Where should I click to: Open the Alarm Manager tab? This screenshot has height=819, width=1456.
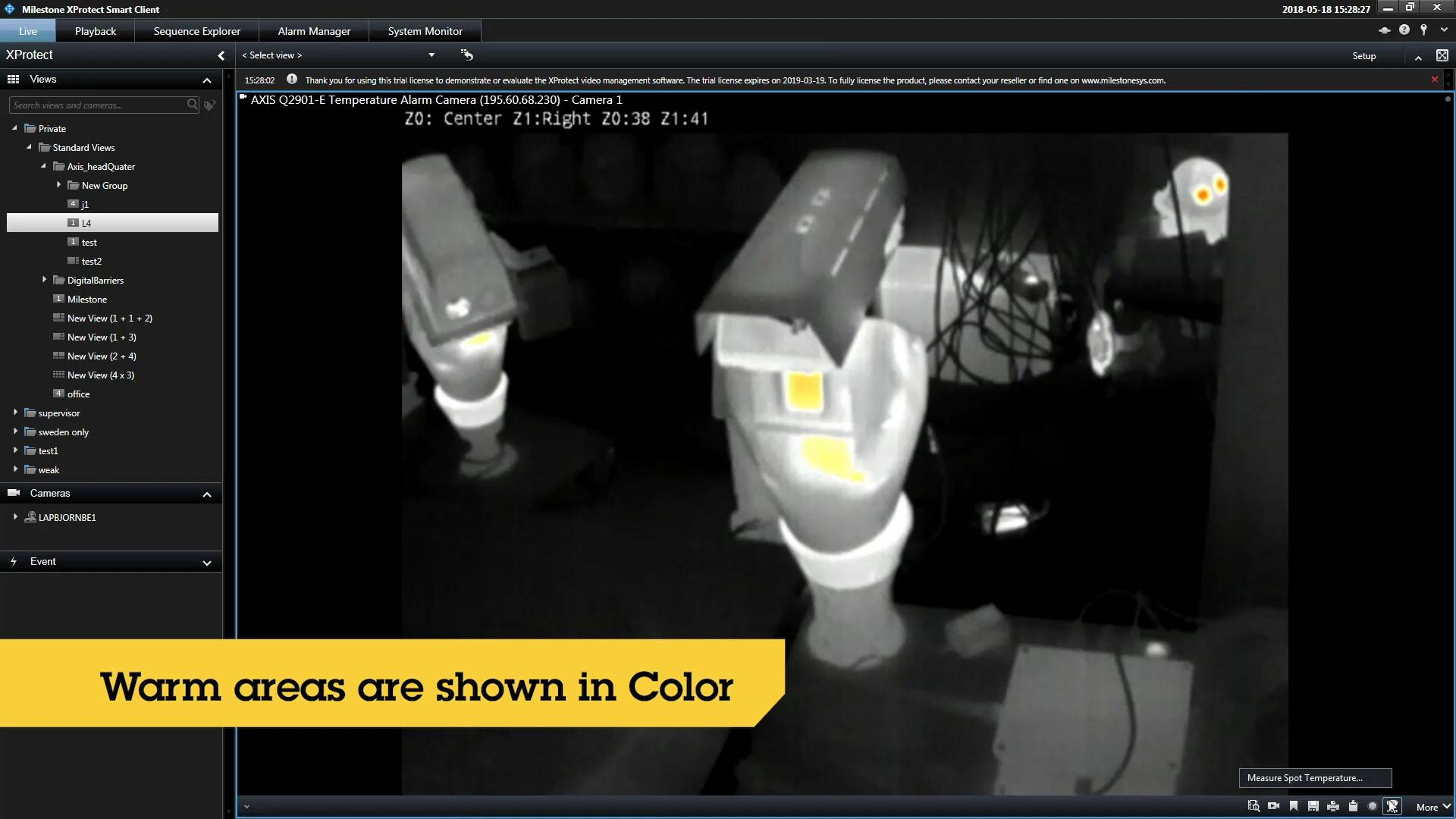[x=314, y=31]
